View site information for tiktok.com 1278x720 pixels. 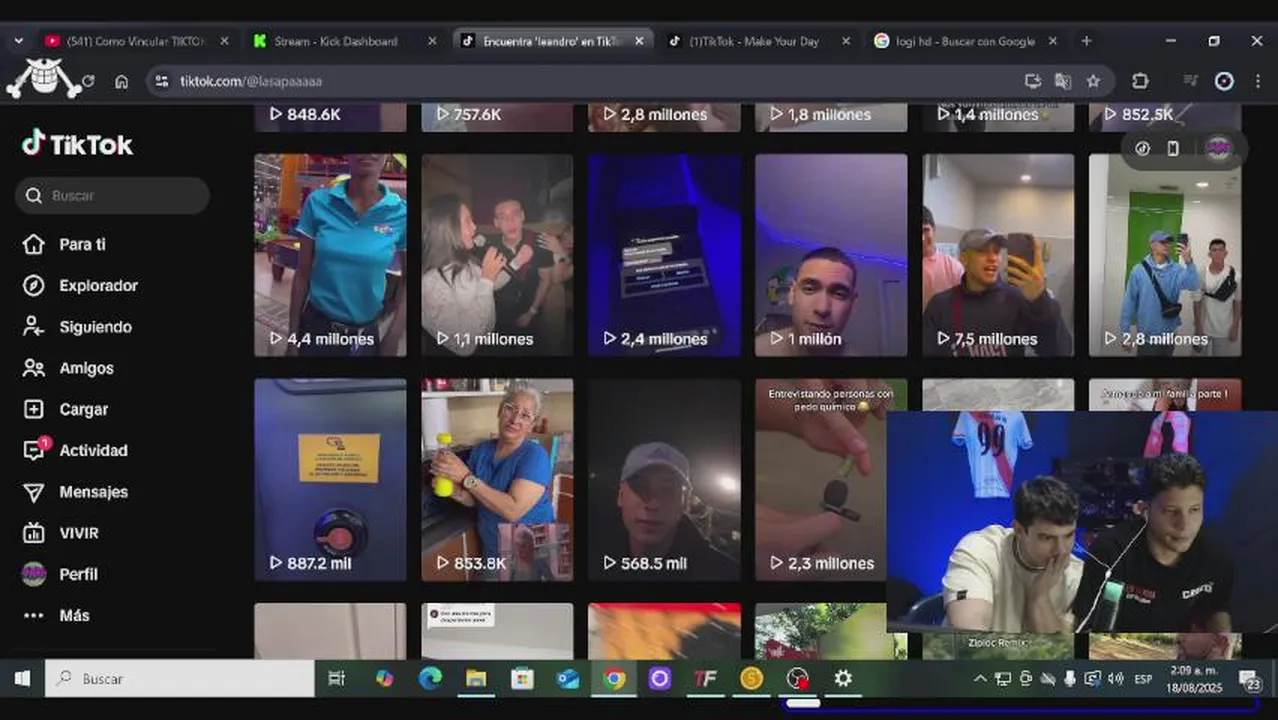click(x=163, y=81)
